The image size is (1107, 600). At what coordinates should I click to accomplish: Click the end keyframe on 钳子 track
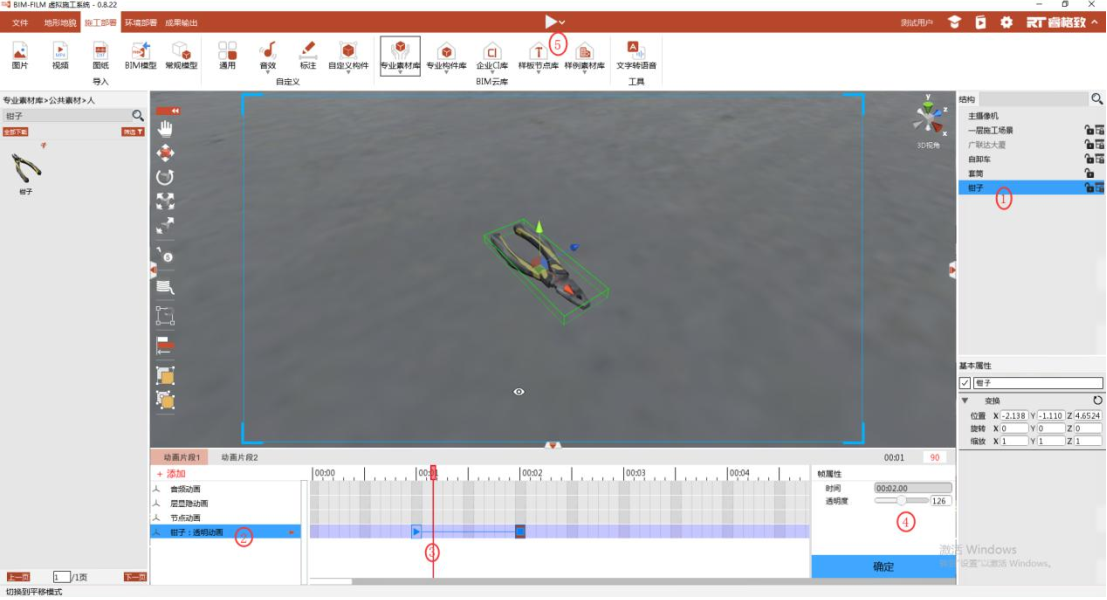point(520,532)
